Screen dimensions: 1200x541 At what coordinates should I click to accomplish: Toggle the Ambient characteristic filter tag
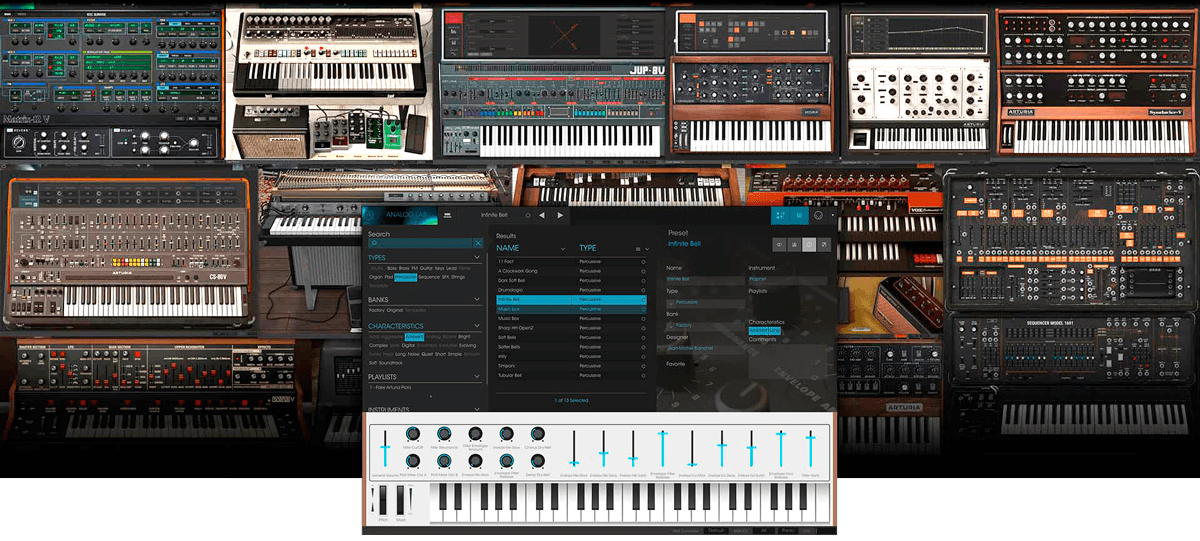tap(414, 337)
